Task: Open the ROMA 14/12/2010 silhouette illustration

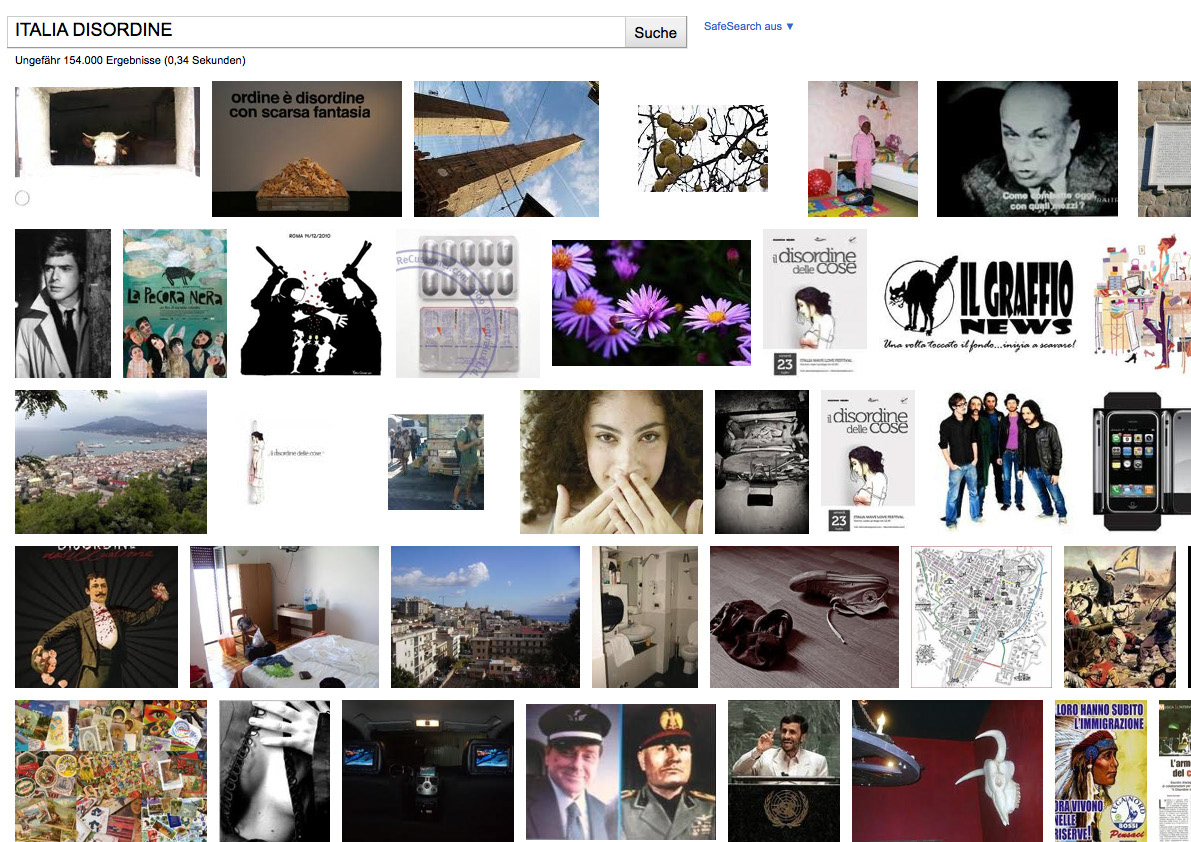Action: 311,304
